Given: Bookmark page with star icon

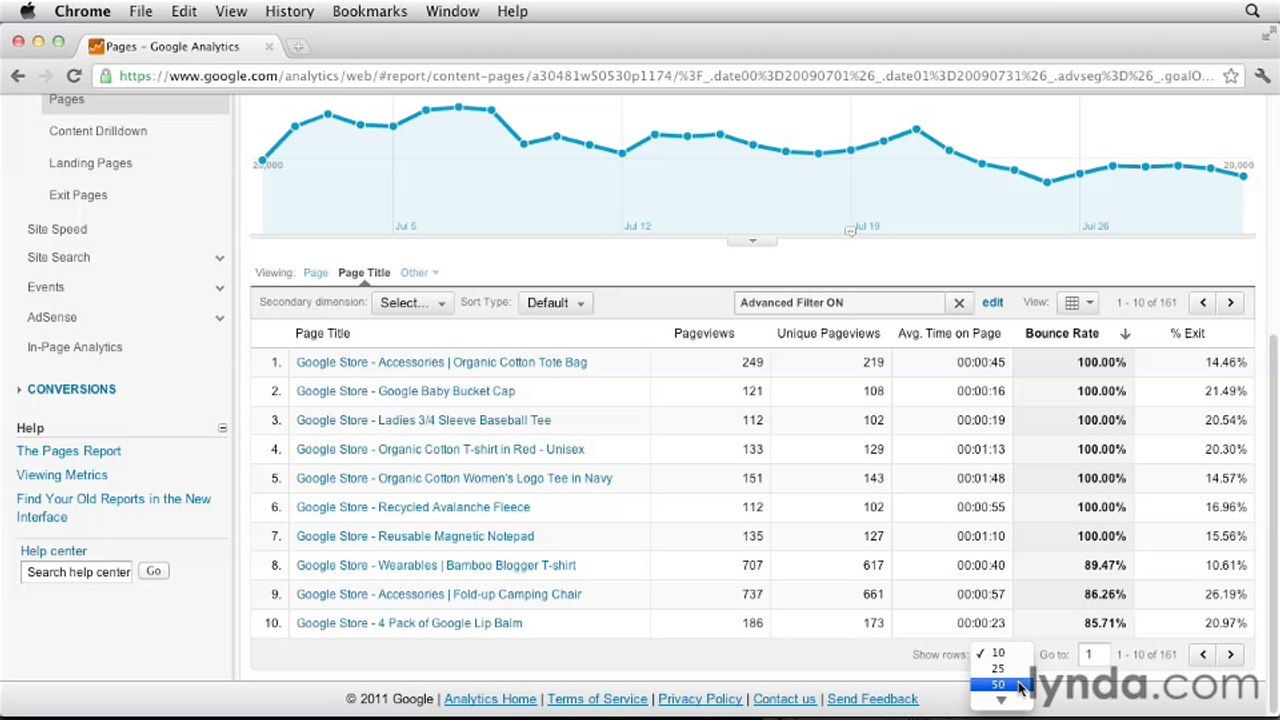Looking at the screenshot, I should coord(1231,76).
